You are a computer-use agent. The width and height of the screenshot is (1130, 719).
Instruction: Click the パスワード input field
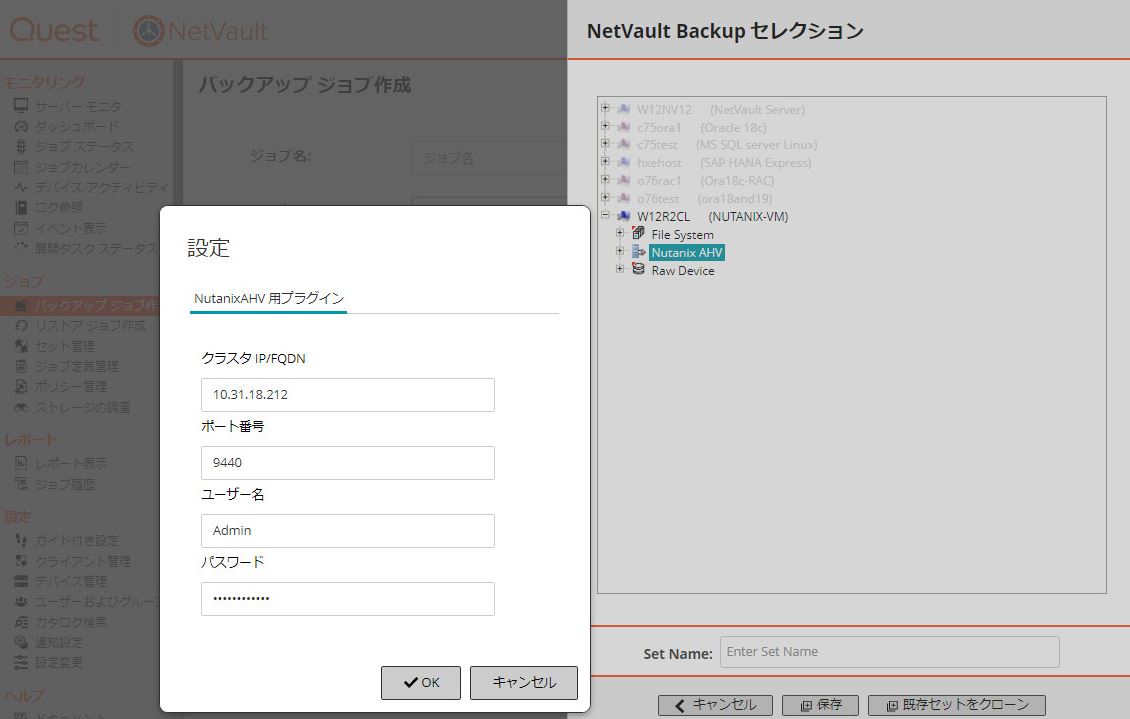click(x=347, y=599)
